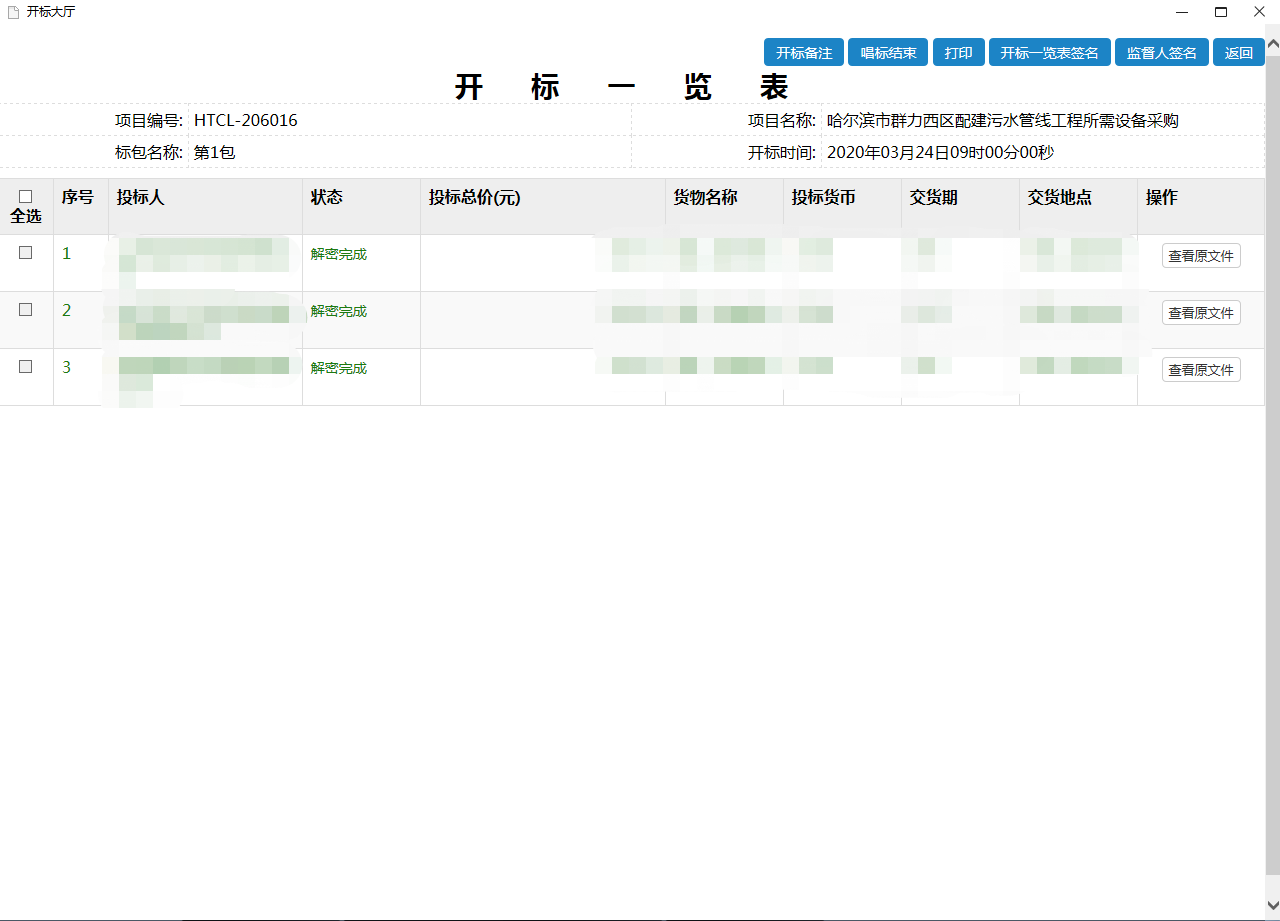Click the 开标大厅 window document icon
1280x921 pixels.
pos(13,12)
